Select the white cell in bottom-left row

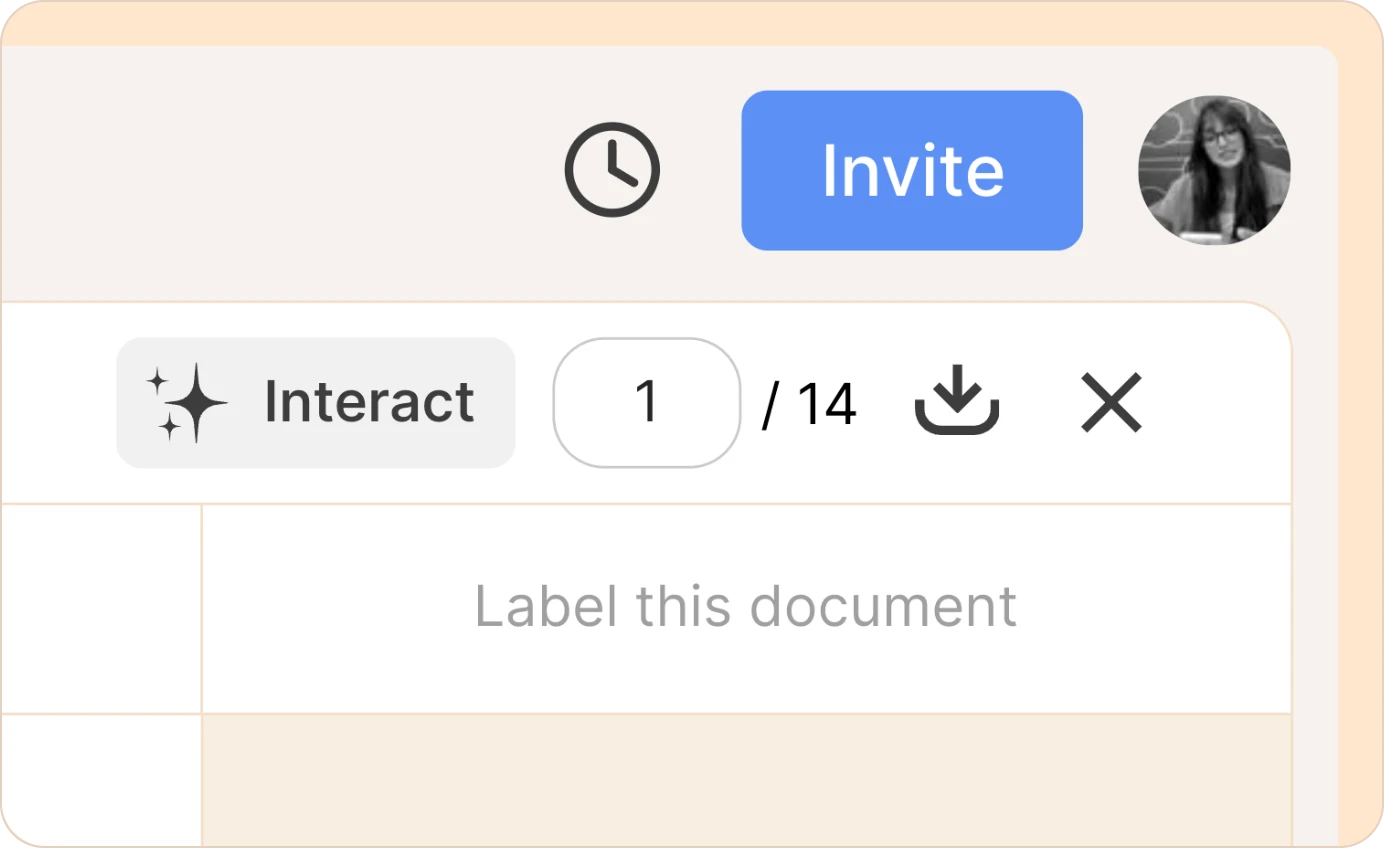[x=100, y=780]
